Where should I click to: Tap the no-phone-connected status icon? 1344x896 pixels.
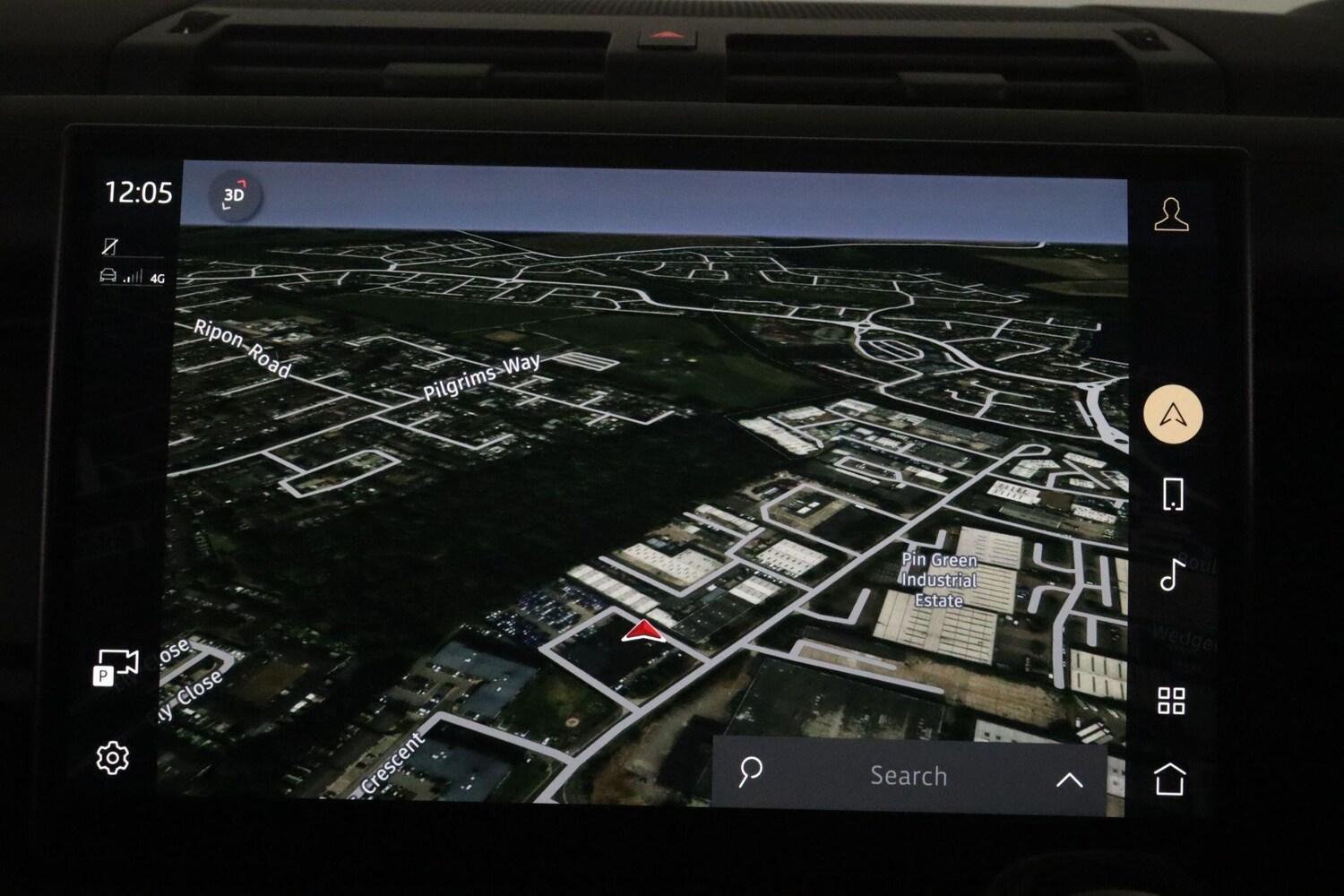click(x=109, y=246)
